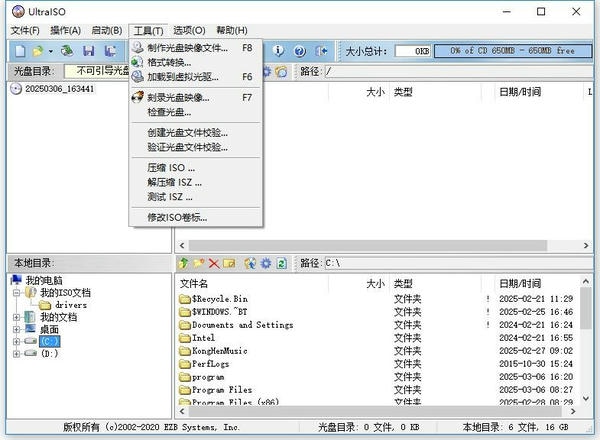Click the Save floppy disk icon
Screen dimensions: 600x440
89,51
